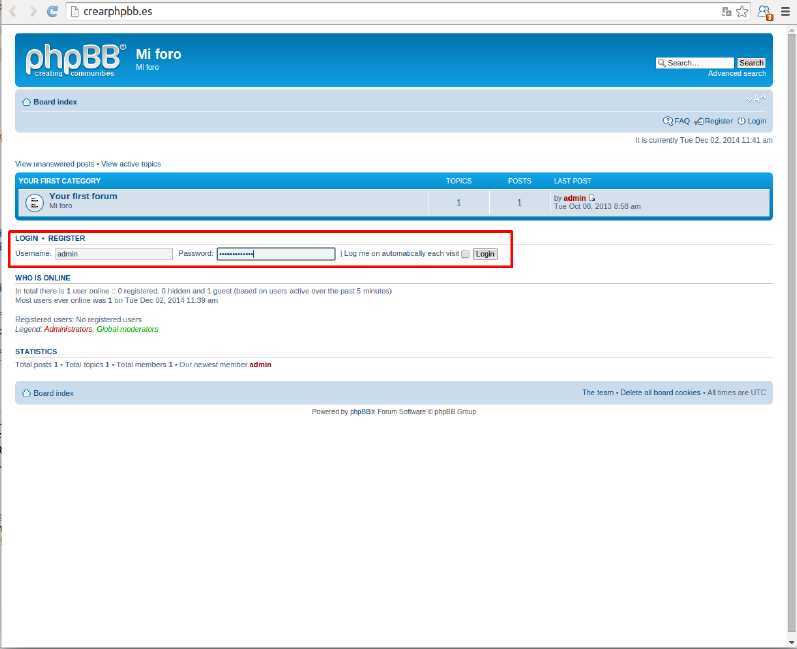797x649 pixels.
Task: View latest post icon next to admin
Action: 593,198
